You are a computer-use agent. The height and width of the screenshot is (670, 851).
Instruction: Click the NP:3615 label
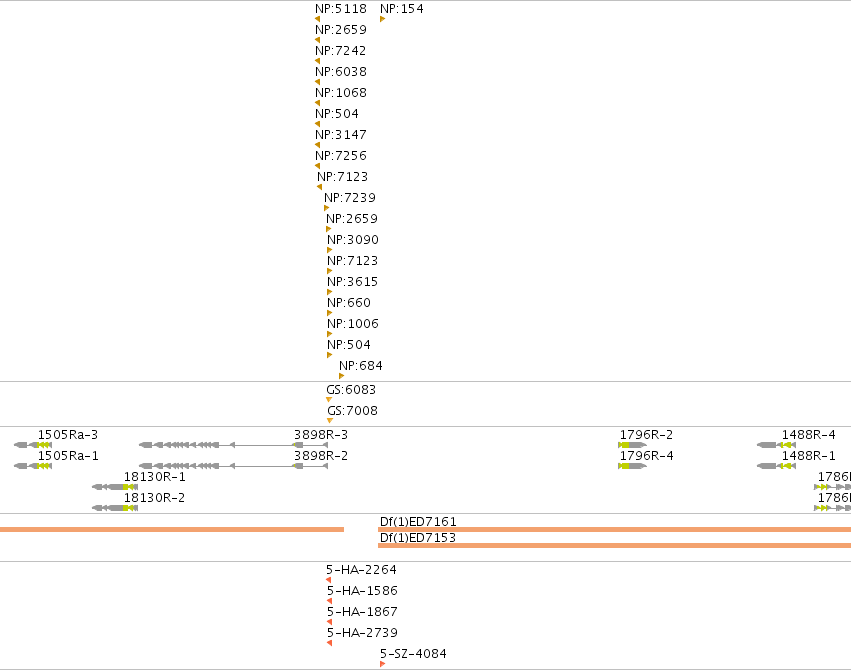point(353,282)
